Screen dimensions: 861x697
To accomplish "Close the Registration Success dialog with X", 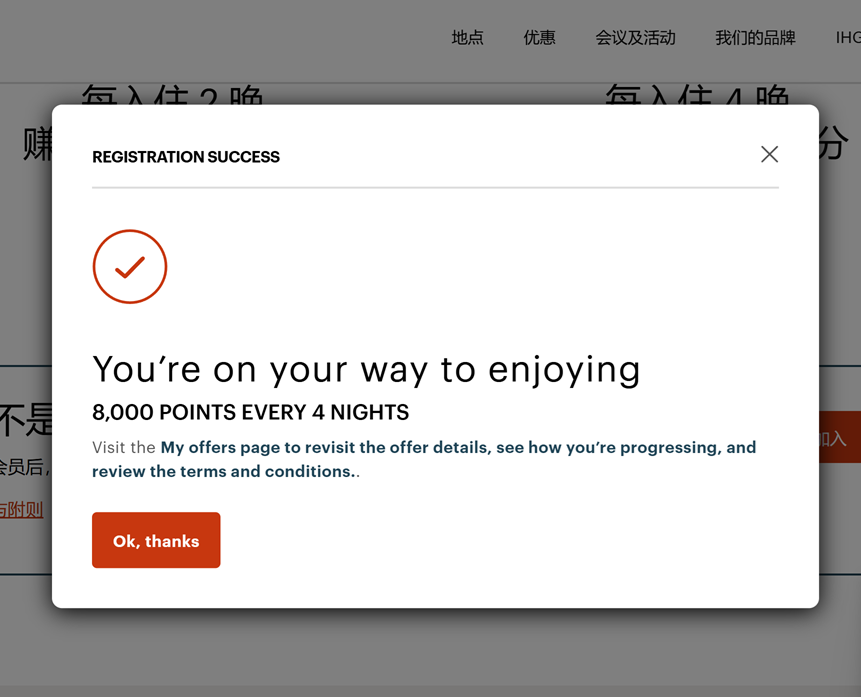I will point(769,154).
